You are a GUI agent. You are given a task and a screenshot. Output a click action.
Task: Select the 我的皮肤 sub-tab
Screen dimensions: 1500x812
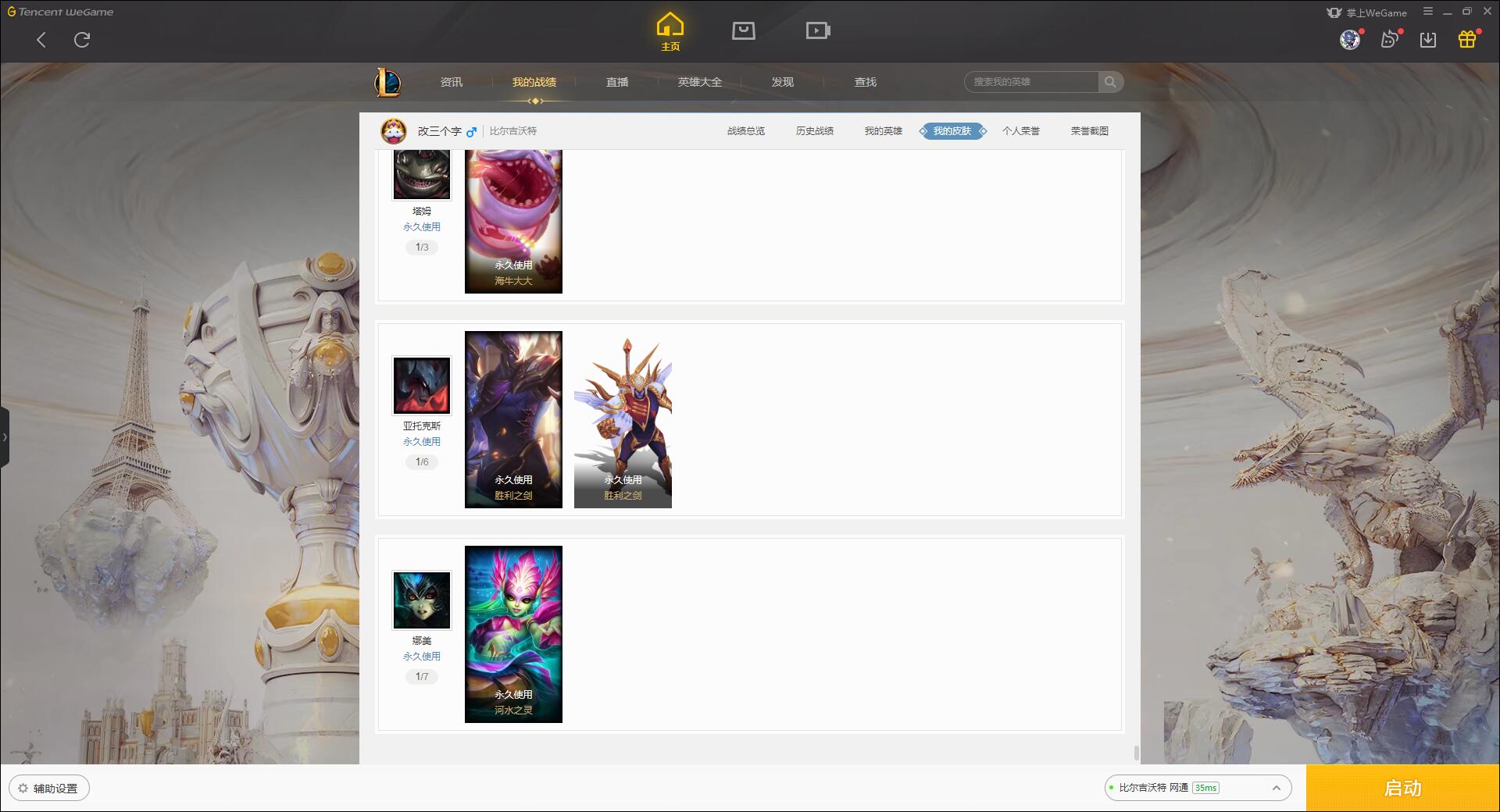pos(952,131)
